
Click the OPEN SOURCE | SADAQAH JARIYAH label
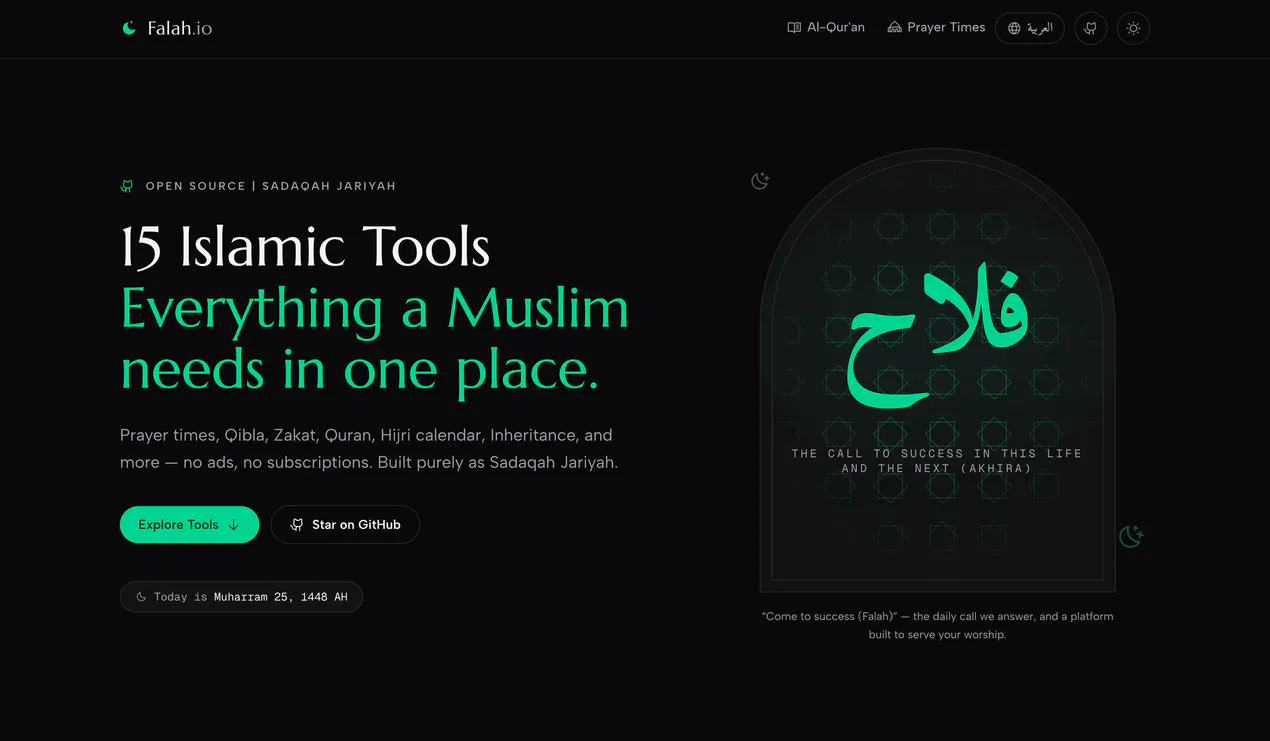(x=271, y=186)
